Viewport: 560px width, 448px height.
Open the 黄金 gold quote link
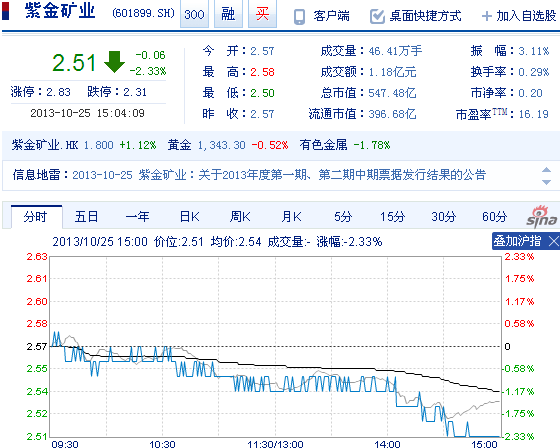(x=179, y=145)
